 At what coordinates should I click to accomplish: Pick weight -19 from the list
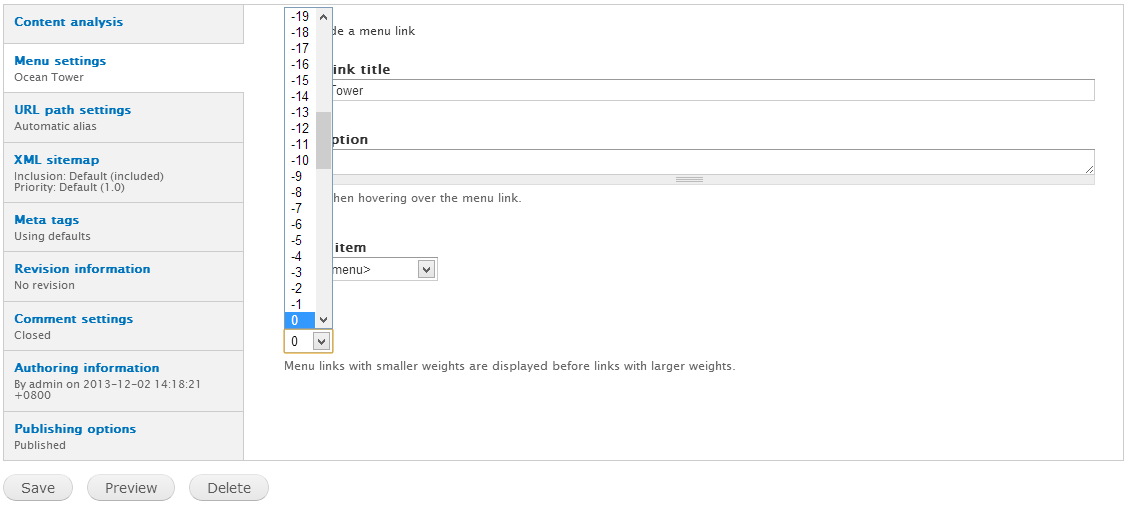point(300,16)
